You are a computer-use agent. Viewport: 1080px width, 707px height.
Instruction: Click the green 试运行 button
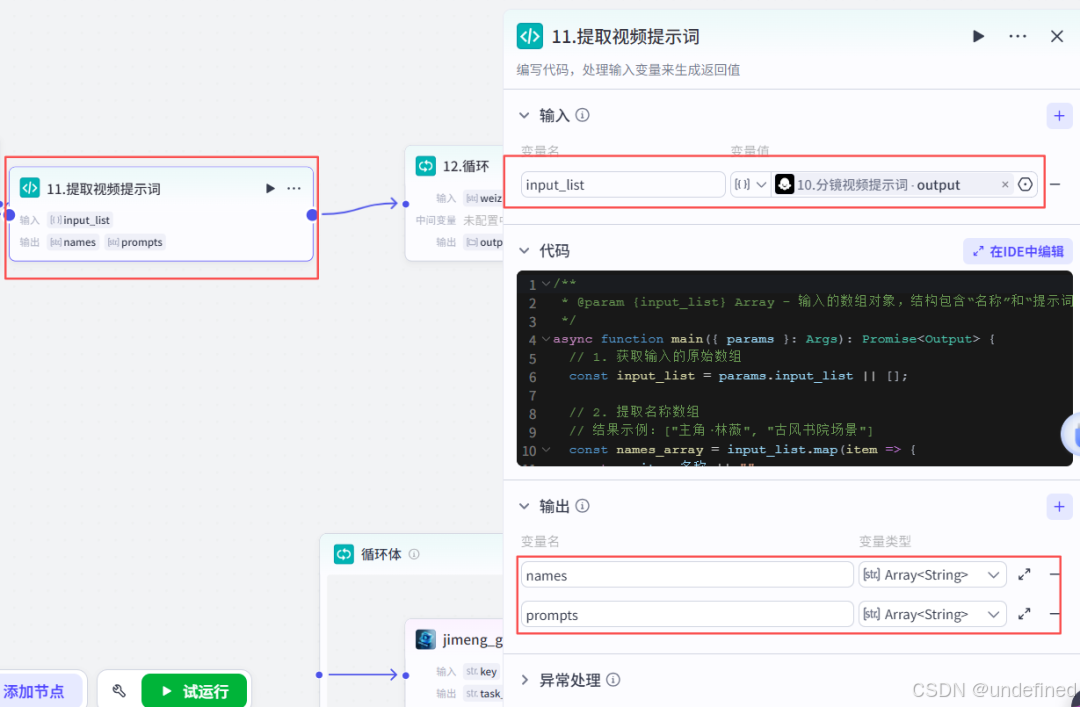coord(194,690)
